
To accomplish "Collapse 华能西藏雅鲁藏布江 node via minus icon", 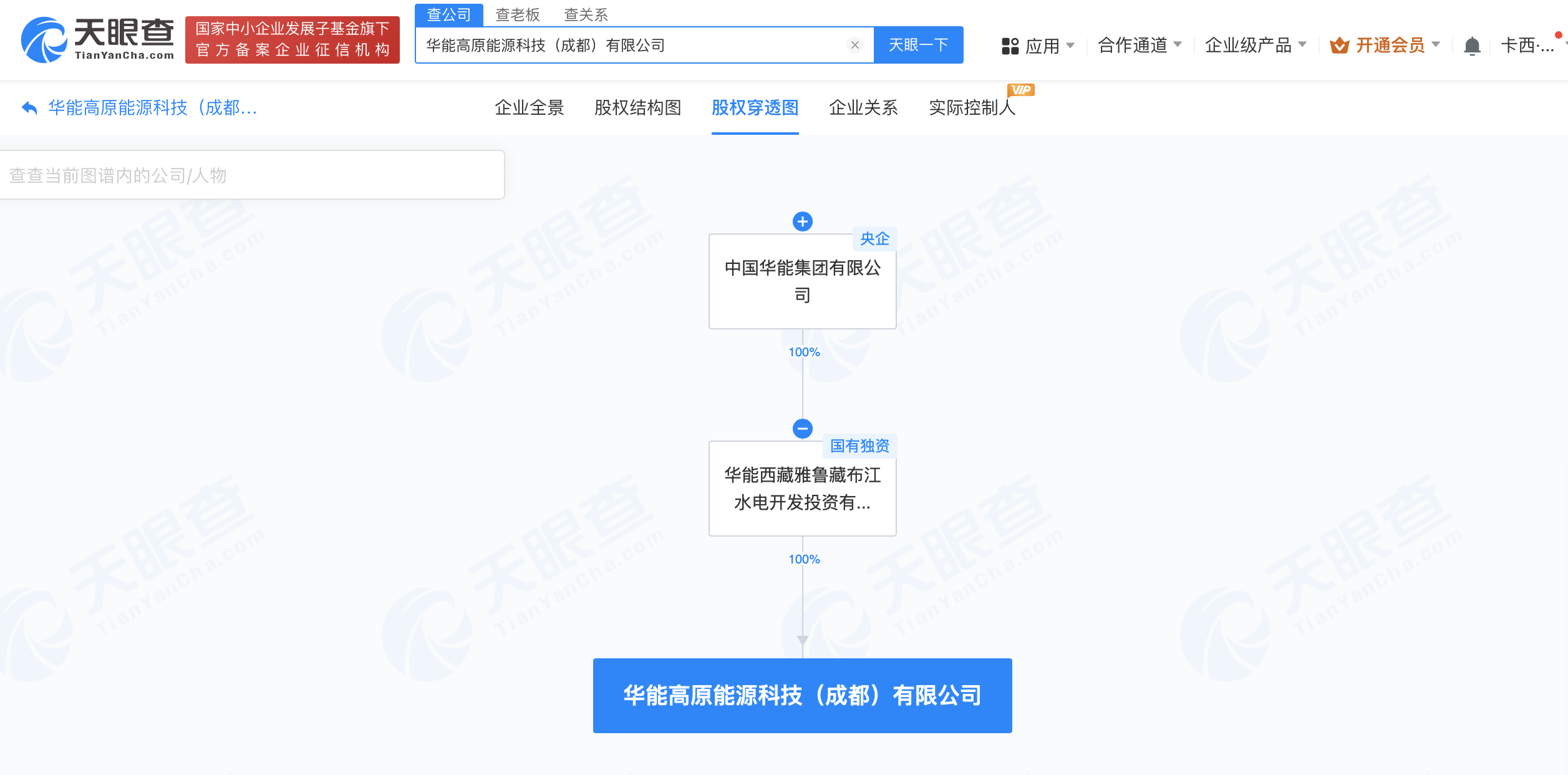I will click(x=802, y=429).
